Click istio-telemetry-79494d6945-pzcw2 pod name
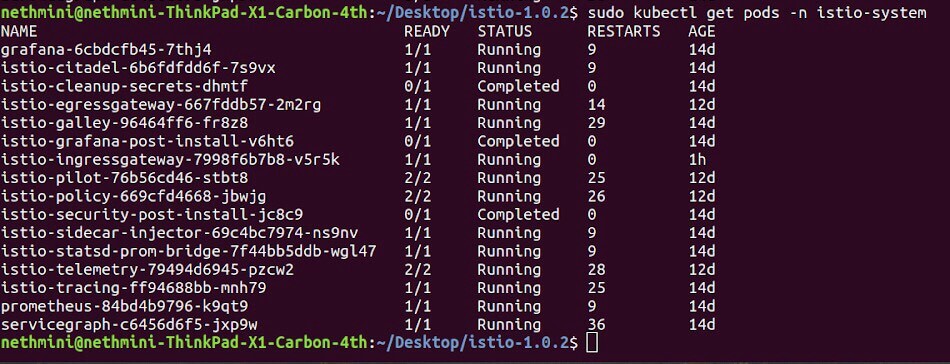Image resolution: width=950 pixels, height=364 pixels. pyautogui.click(x=147, y=270)
